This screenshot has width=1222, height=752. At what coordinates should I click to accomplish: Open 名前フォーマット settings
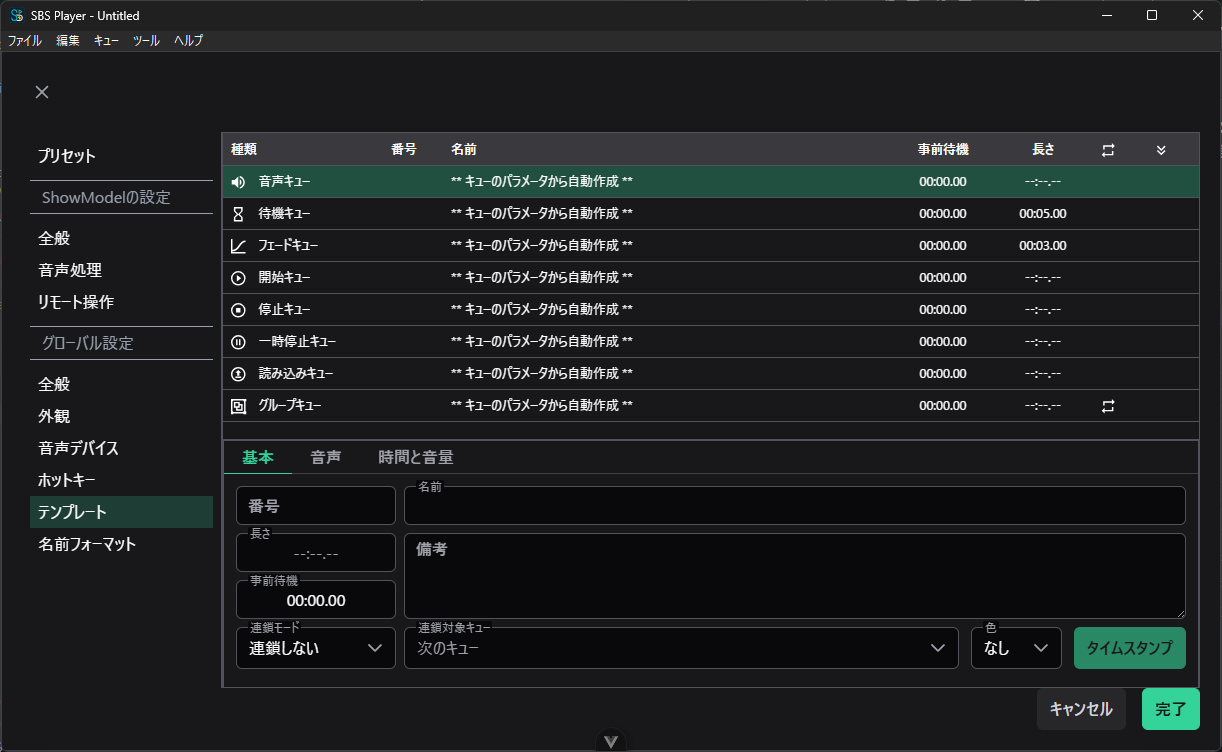121,544
